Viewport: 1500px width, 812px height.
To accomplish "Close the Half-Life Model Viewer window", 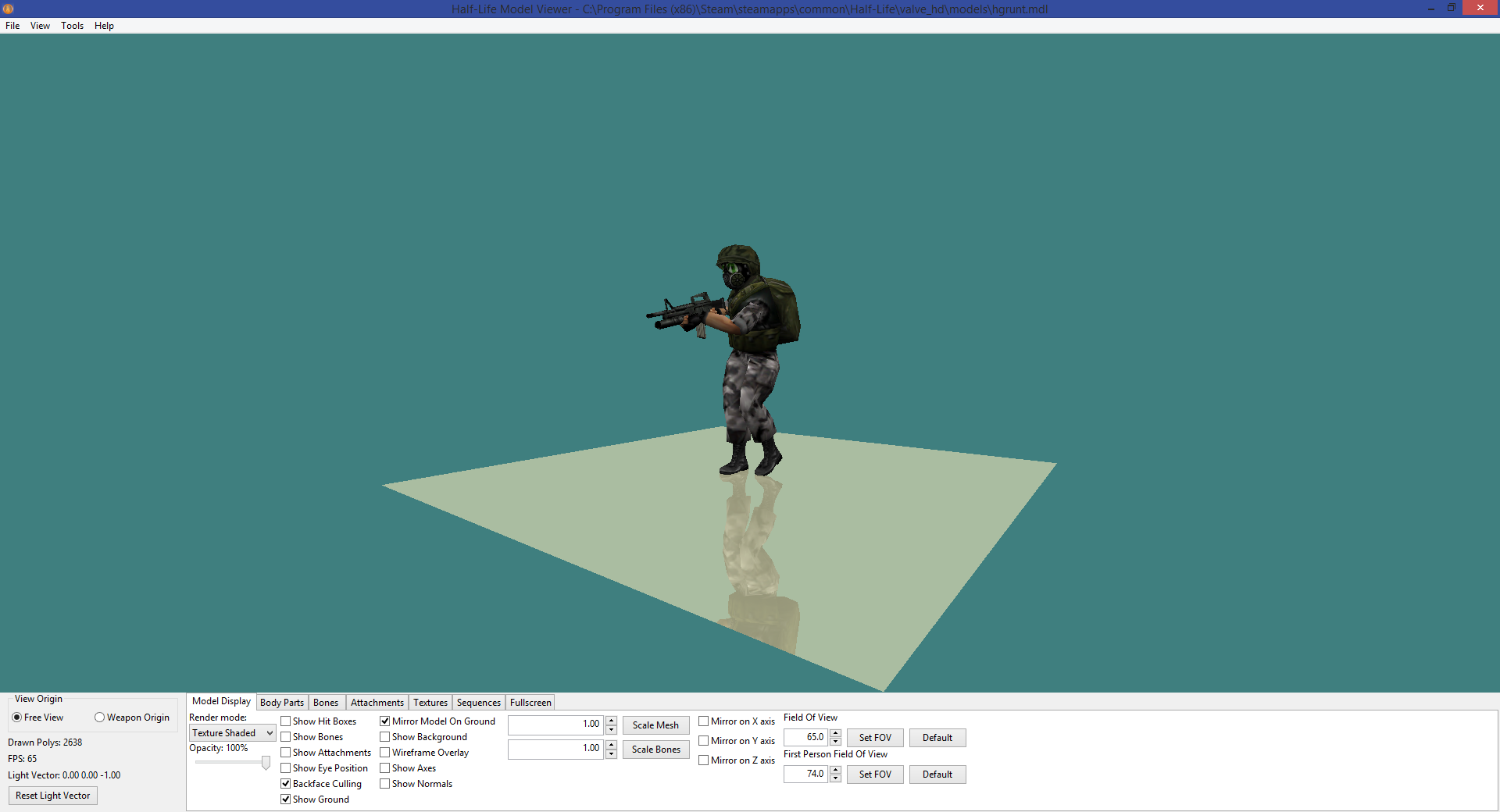I will (x=1480, y=8).
